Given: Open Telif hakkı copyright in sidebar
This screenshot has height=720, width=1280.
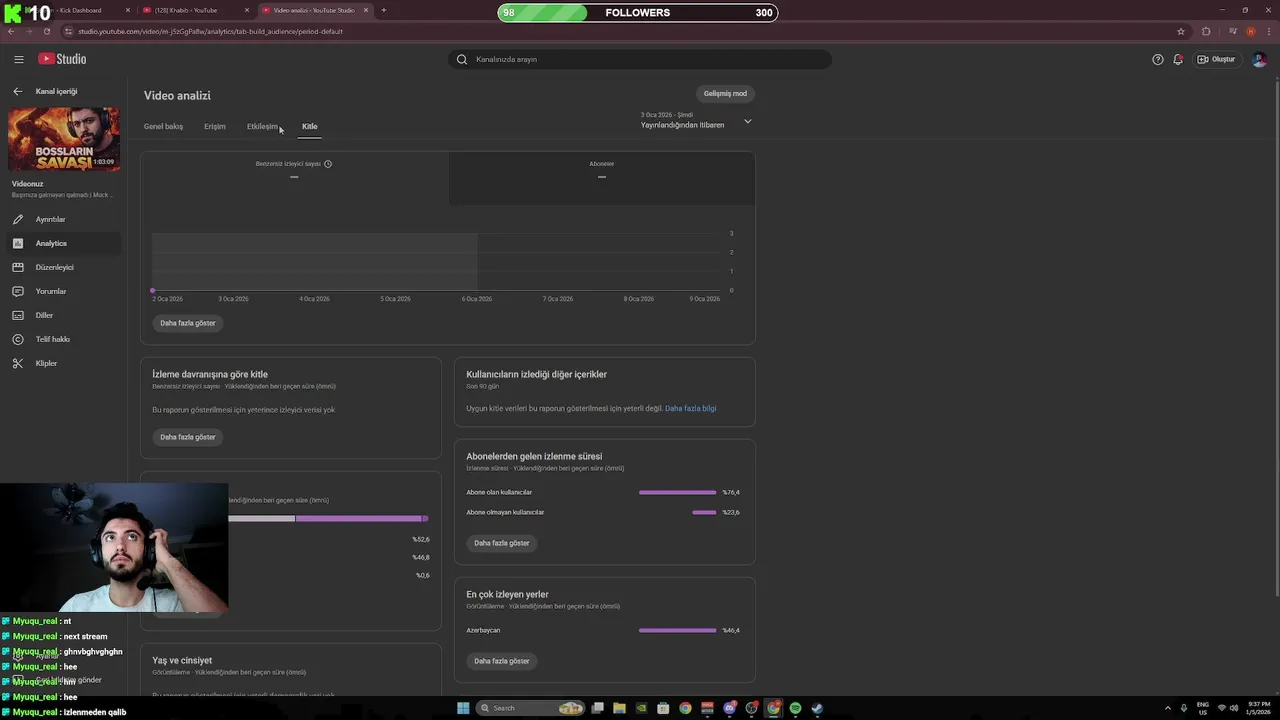Looking at the screenshot, I should click(x=62, y=339).
